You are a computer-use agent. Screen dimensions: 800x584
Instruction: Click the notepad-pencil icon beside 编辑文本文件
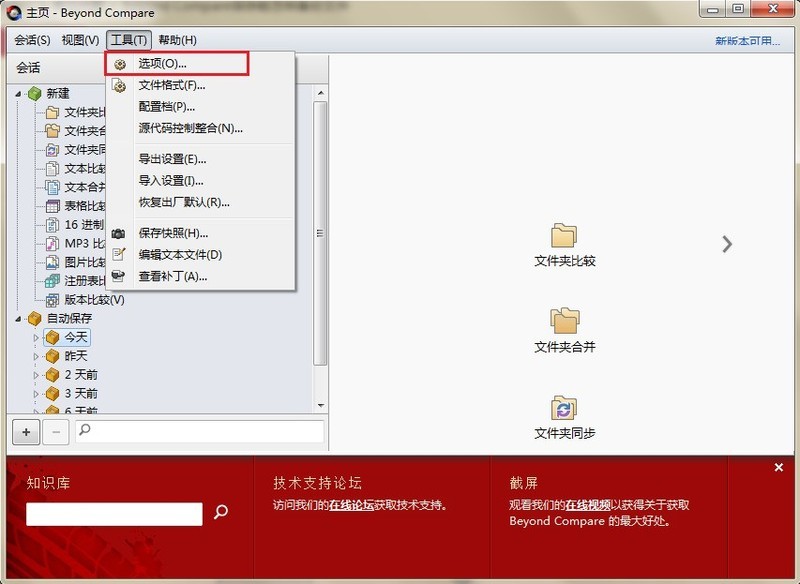pos(119,254)
